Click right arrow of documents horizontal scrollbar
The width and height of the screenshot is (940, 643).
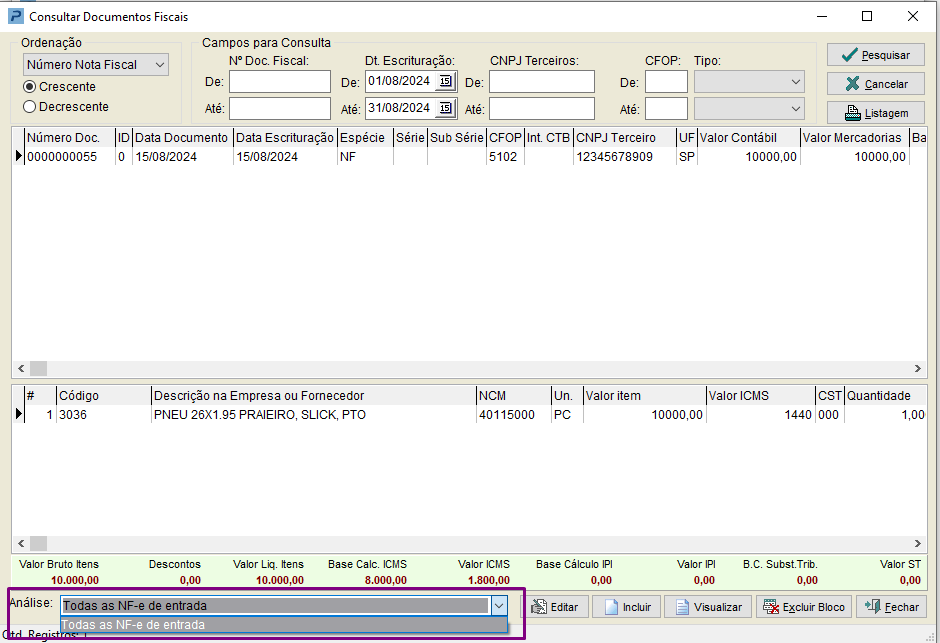click(917, 368)
